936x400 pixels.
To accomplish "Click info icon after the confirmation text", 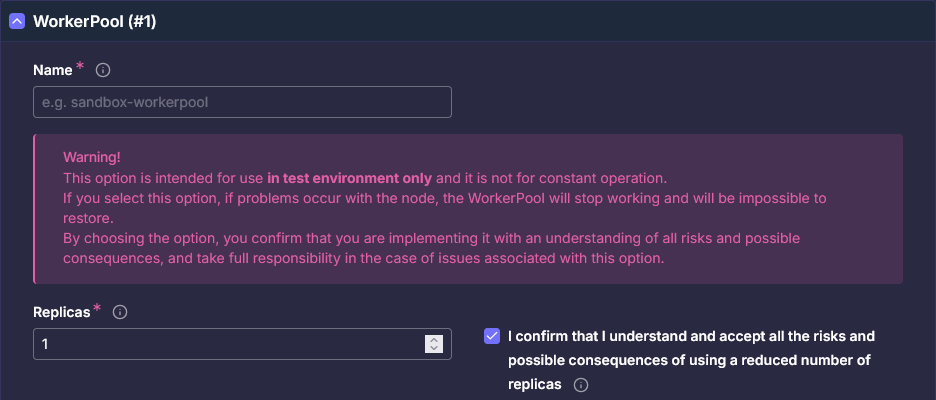I will pyautogui.click(x=580, y=385).
